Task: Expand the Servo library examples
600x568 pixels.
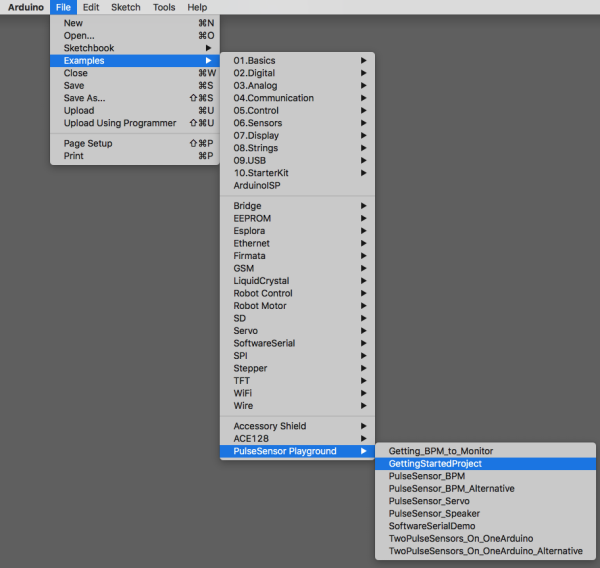Action: (x=297, y=331)
